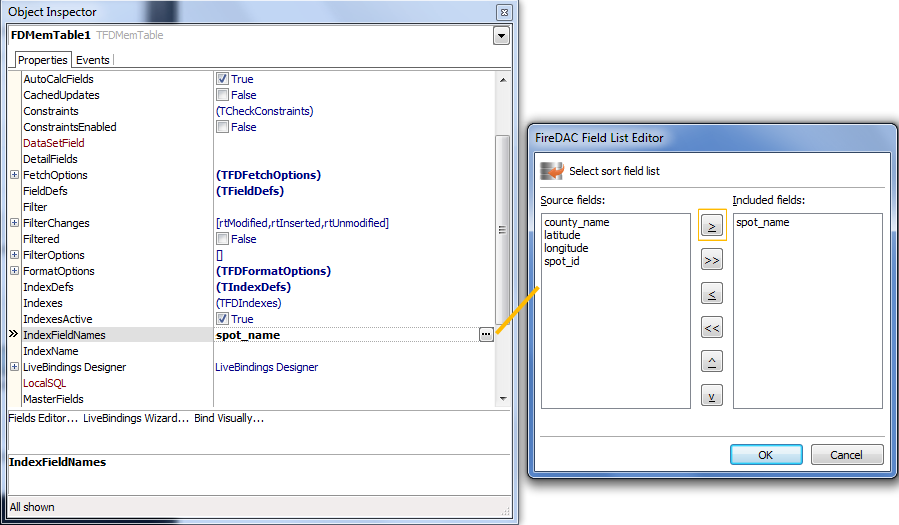Select the Filter property

tap(35, 207)
